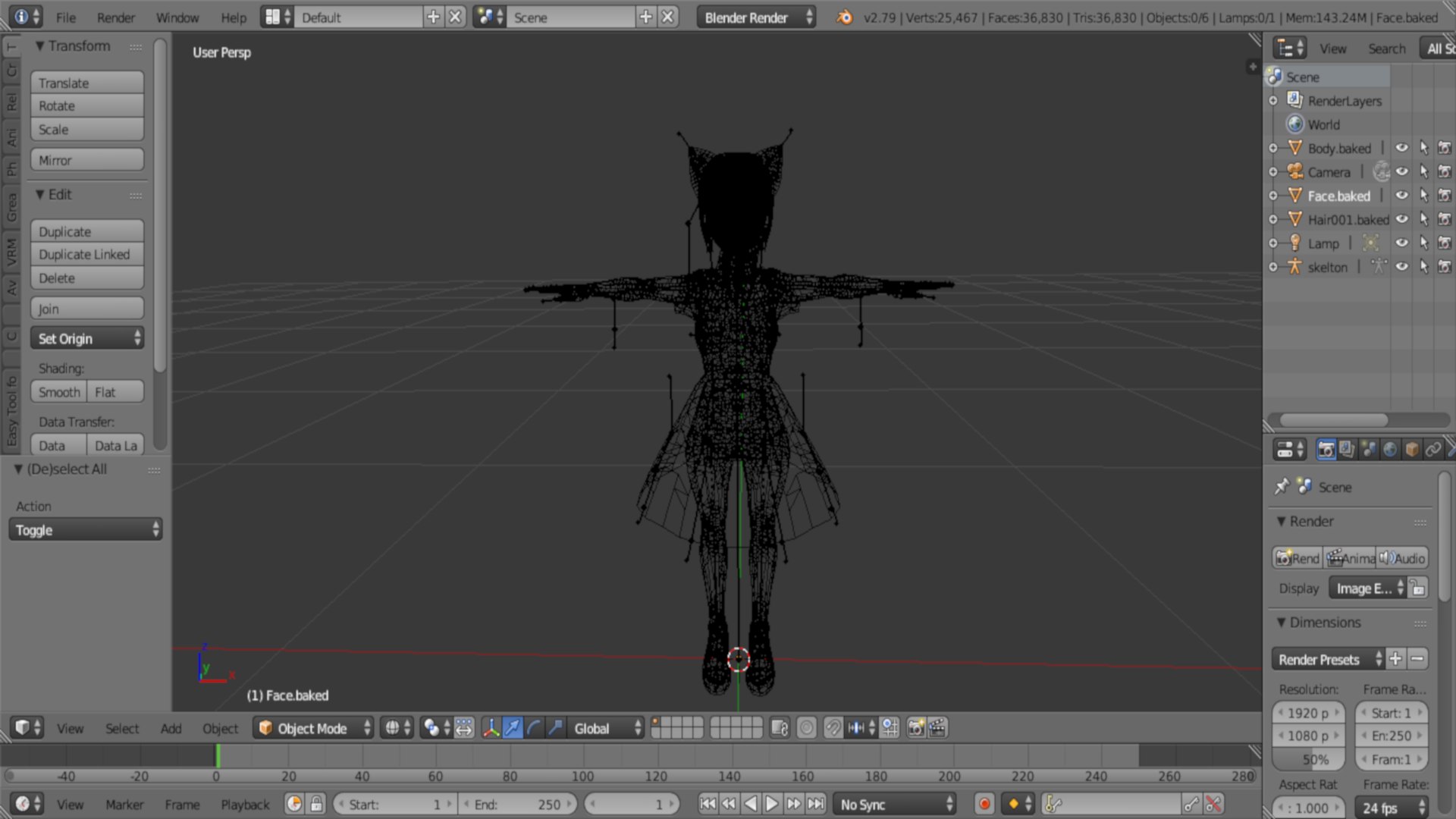This screenshot has width=1456, height=819.
Task: Click the Mirror button
Action: tap(87, 160)
